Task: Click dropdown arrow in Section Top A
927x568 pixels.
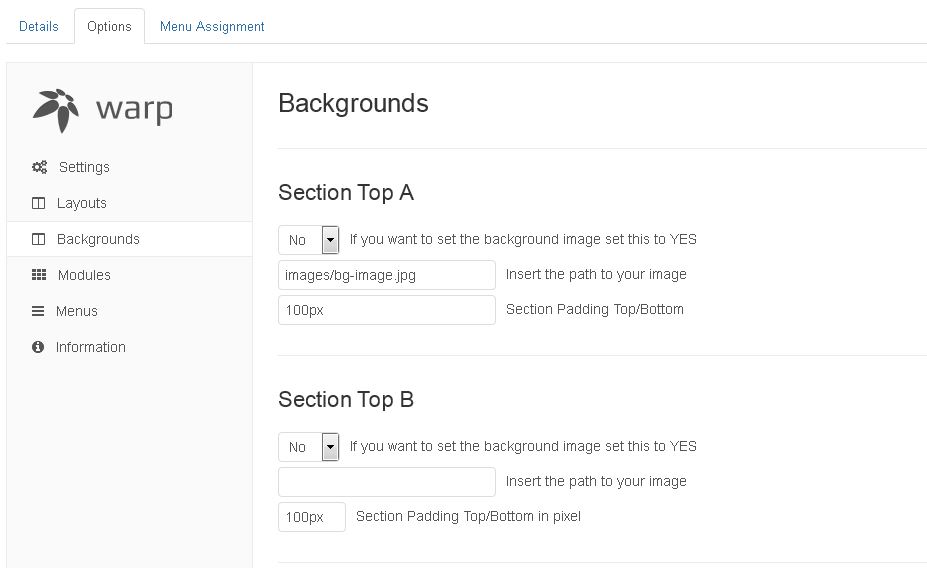Action: [330, 240]
